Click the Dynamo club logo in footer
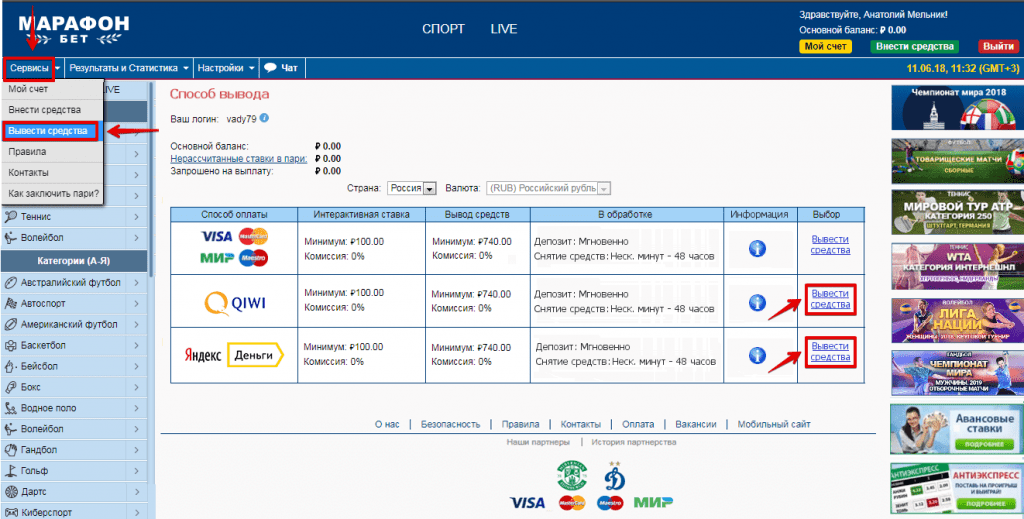The width and height of the screenshot is (1024, 519). [x=614, y=475]
